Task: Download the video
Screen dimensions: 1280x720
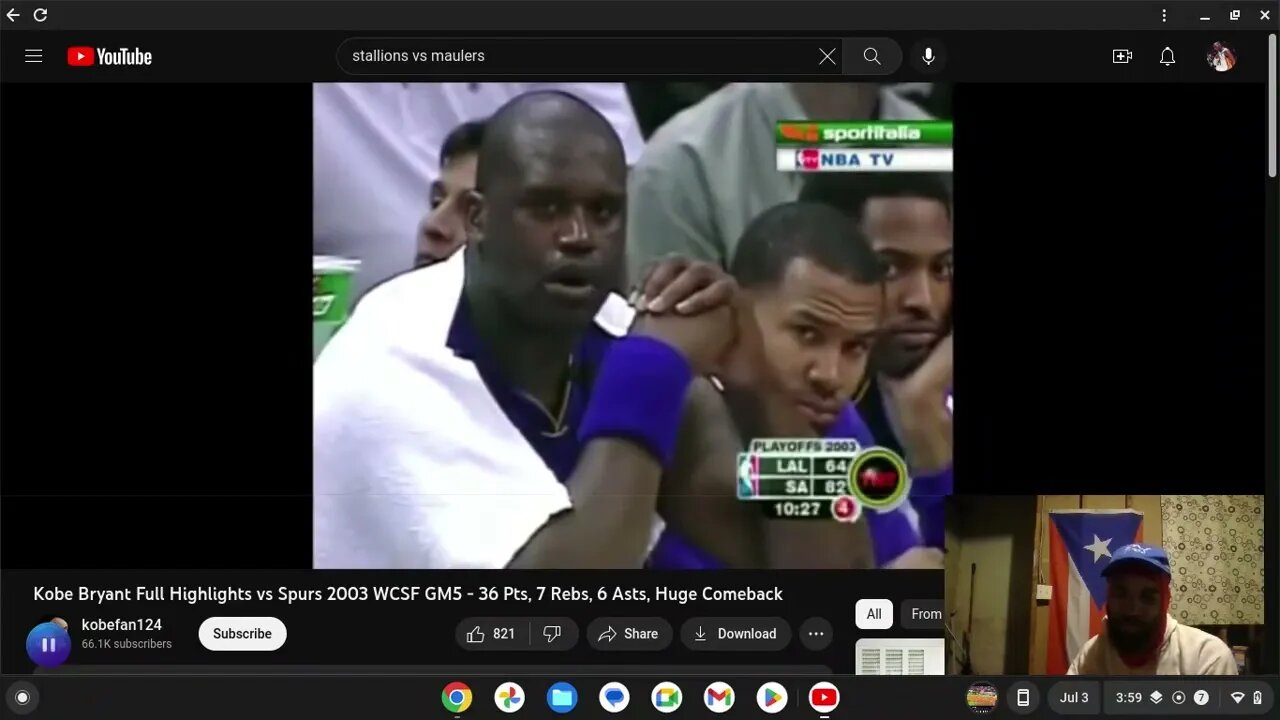Action: point(735,634)
